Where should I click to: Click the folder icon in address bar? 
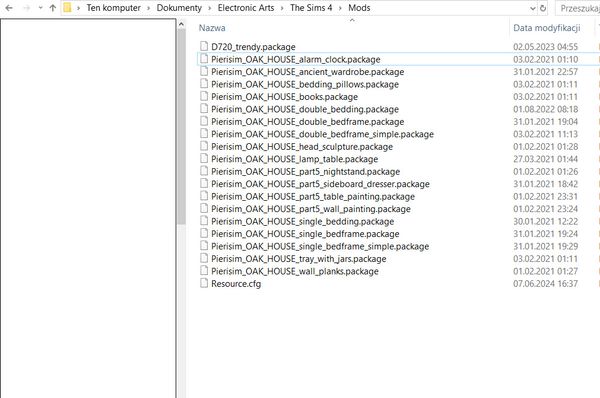(x=67, y=8)
